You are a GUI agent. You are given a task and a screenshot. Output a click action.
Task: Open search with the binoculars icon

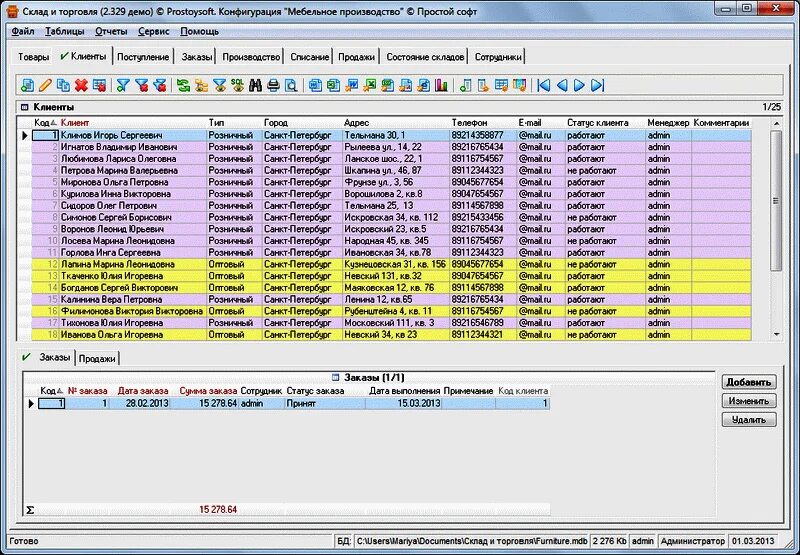[255, 85]
